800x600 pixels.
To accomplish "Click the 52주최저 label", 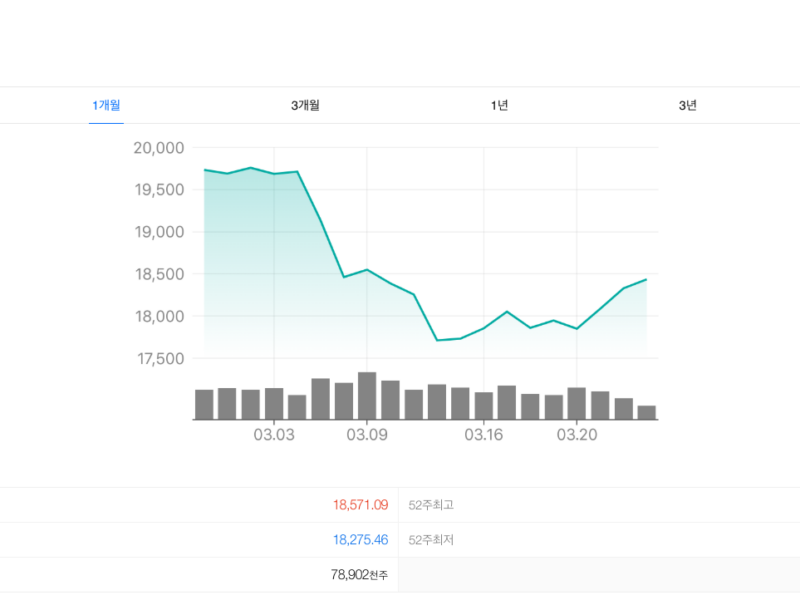I will click(431, 540).
